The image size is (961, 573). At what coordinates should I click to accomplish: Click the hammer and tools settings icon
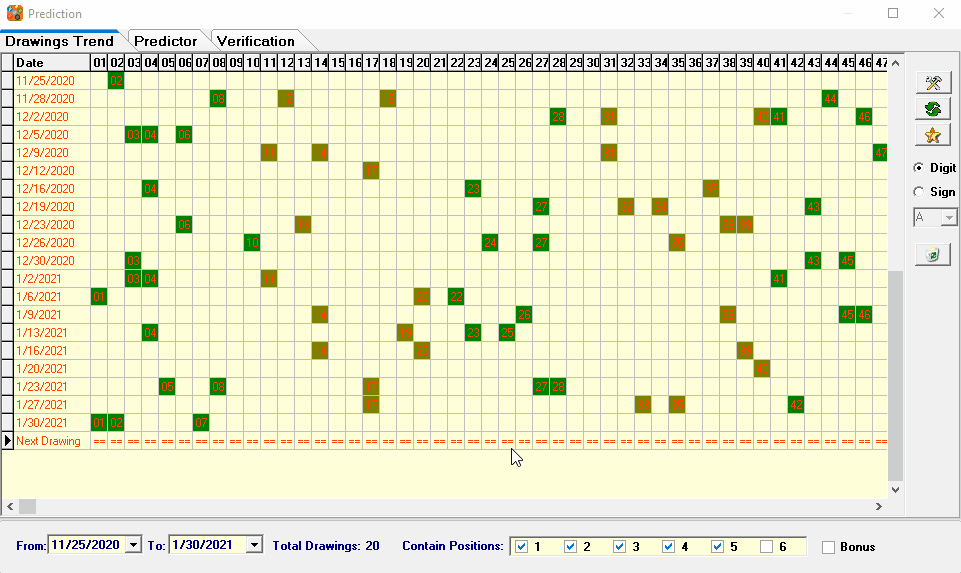(933, 83)
